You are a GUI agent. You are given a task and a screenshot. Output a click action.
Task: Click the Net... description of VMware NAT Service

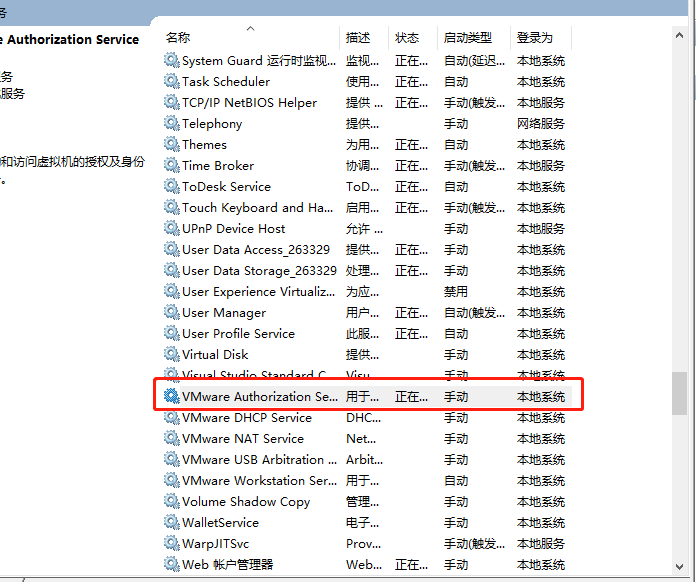coord(361,439)
